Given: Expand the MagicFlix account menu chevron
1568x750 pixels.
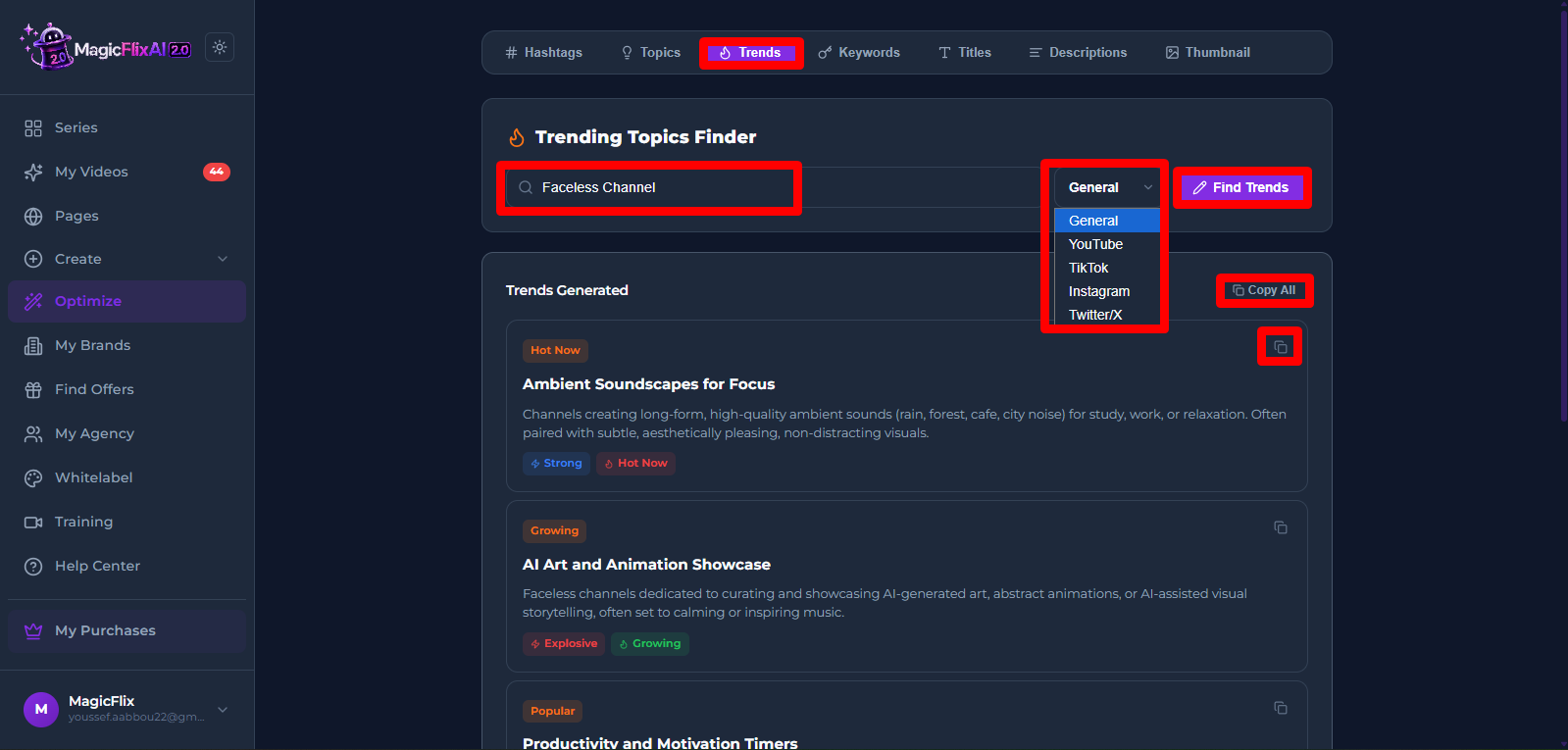Looking at the screenshot, I should 223,710.
